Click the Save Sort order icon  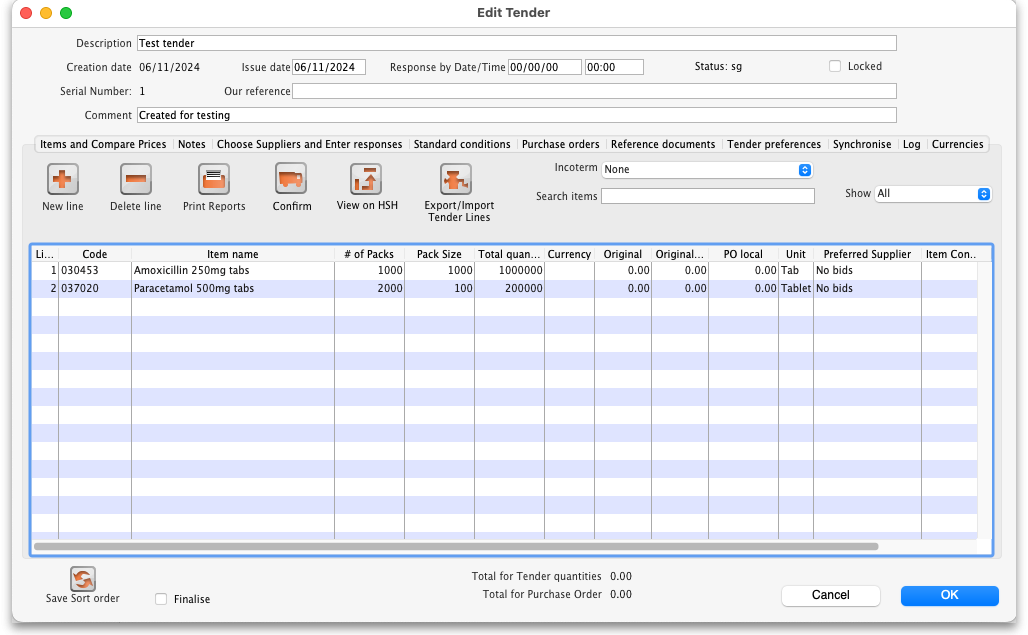tap(82, 579)
